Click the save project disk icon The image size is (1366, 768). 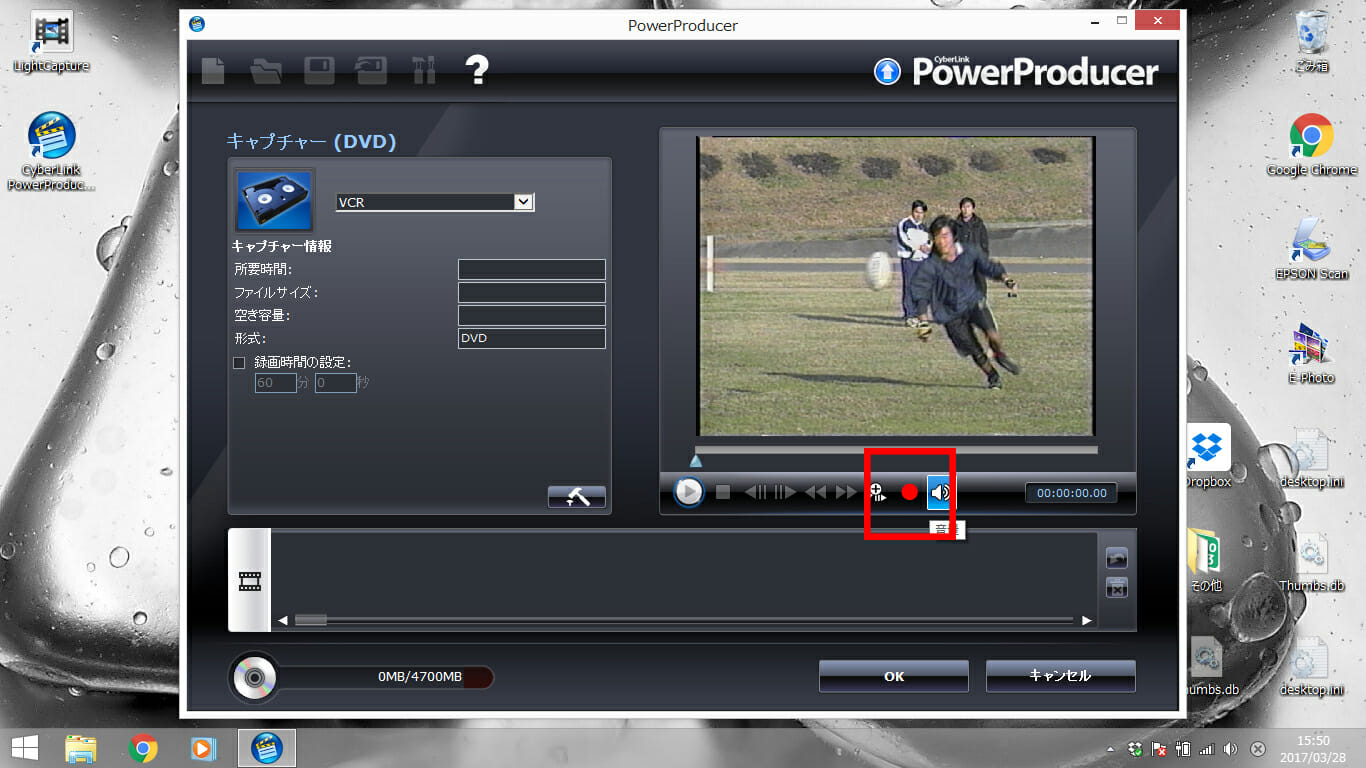pos(319,71)
